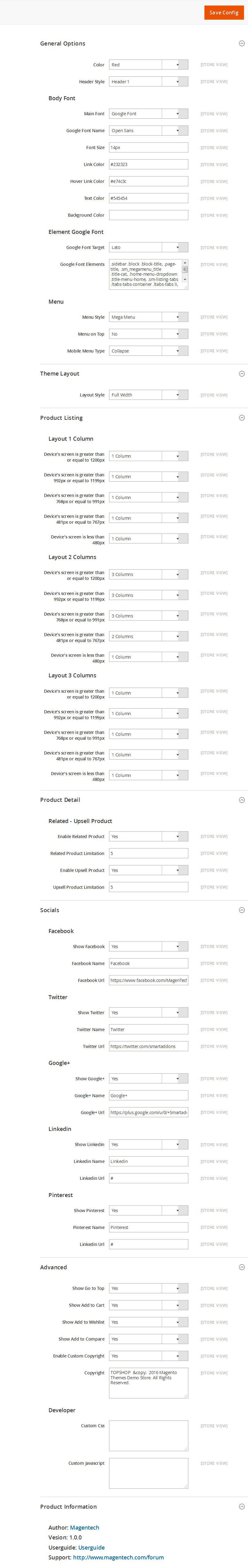Open the Color dropdown set to Red
248x1568 pixels.
(148, 65)
